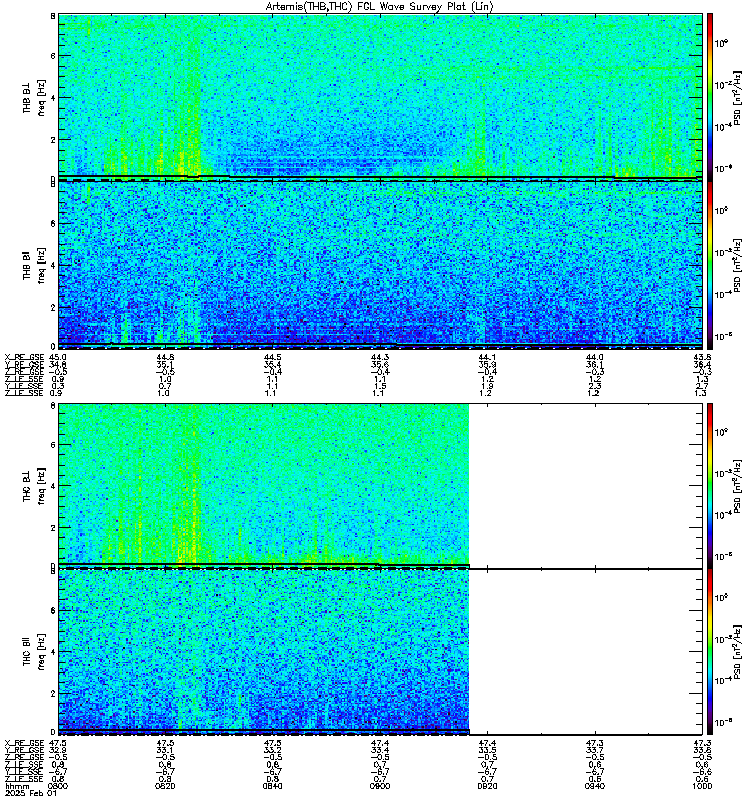Click the '43.8' THB X position value
The image size is (750, 800).
702,357
